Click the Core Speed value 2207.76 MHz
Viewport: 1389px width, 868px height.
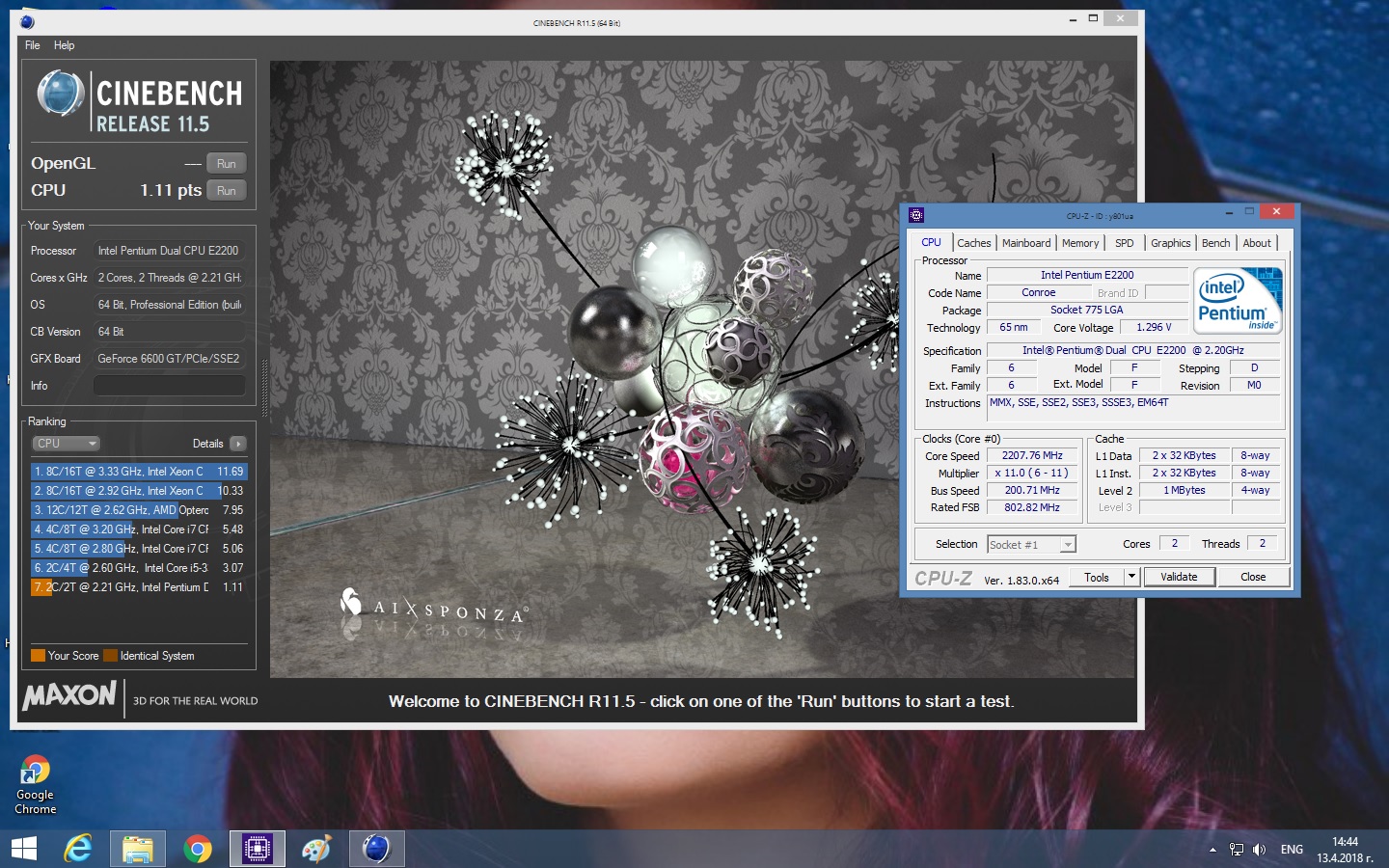(1032, 455)
